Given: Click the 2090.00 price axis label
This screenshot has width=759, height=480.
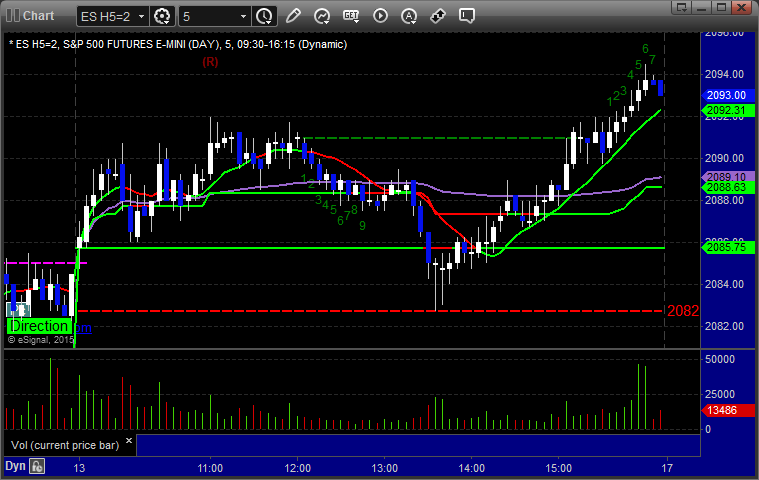Looking at the screenshot, I should (724, 158).
